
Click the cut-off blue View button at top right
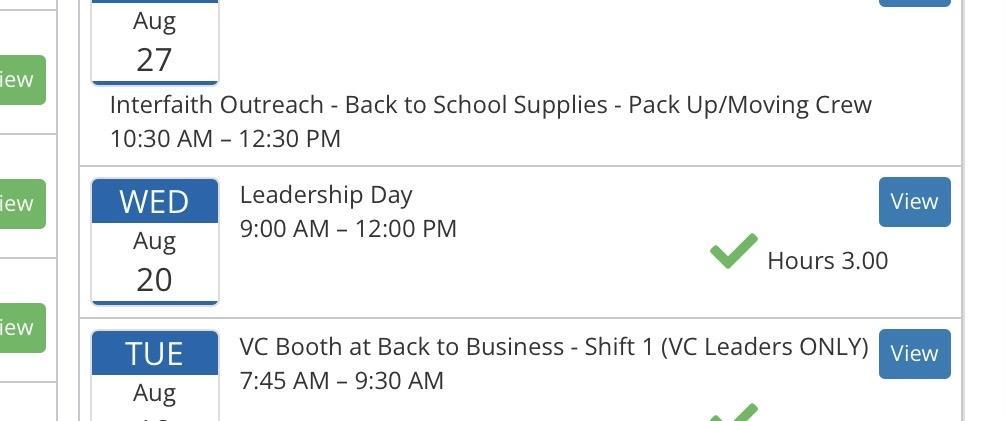coord(914,3)
